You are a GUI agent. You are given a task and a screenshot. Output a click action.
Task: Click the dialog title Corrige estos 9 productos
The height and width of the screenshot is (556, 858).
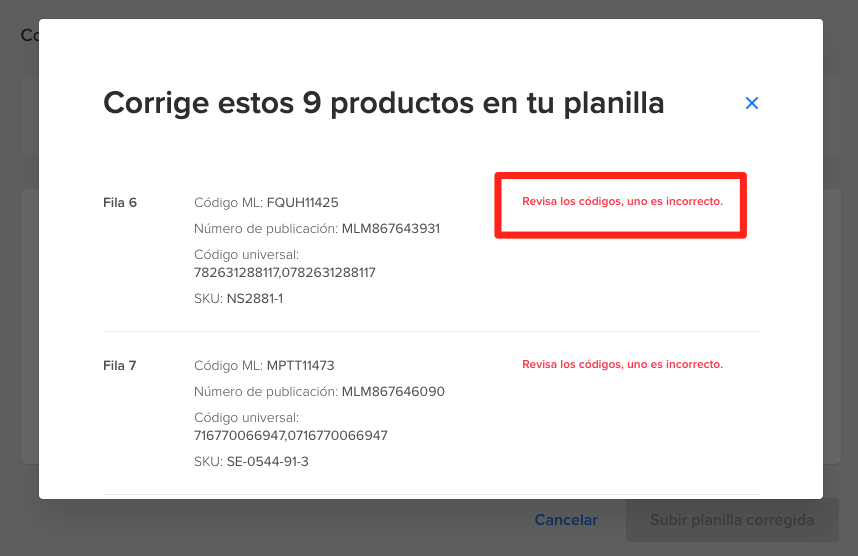[384, 103]
